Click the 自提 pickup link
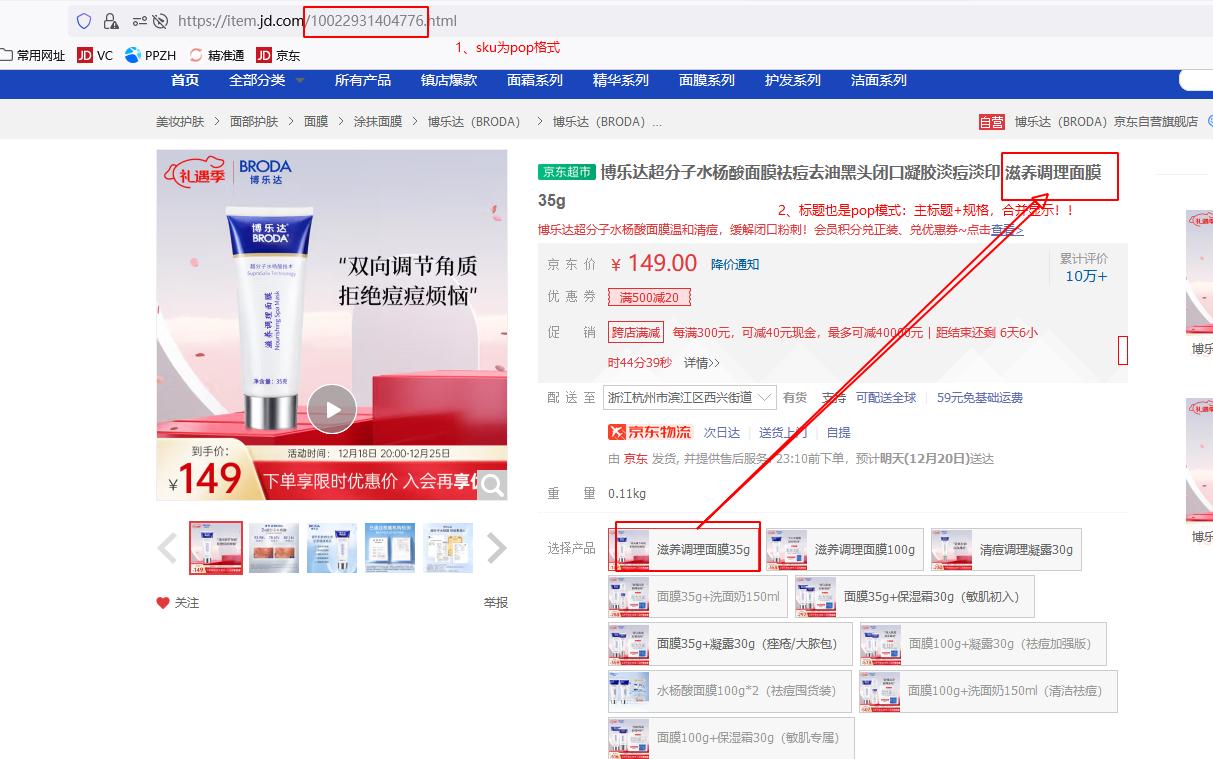Viewport: 1213px width, 759px height. pyautogui.click(x=838, y=432)
